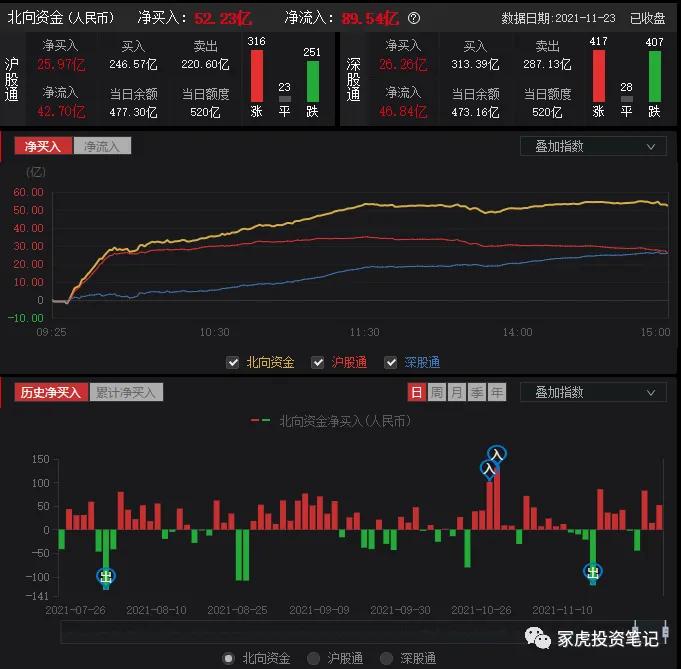Viewport: 681px width, 669px height.
Task: Click the 220.60亿 sell amount
Action: point(205,64)
